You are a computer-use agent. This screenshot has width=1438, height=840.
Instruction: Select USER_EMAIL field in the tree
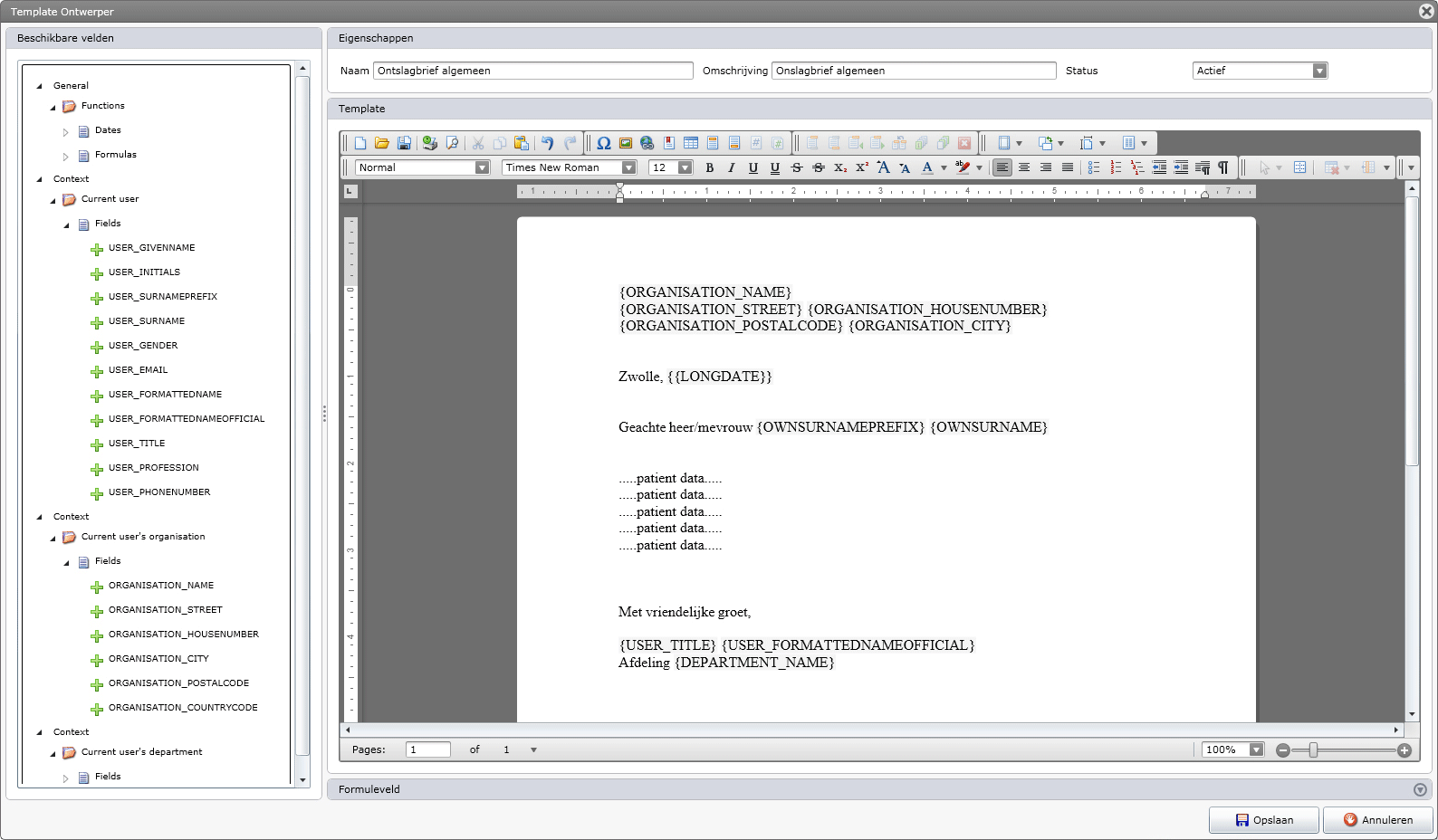[x=138, y=370]
